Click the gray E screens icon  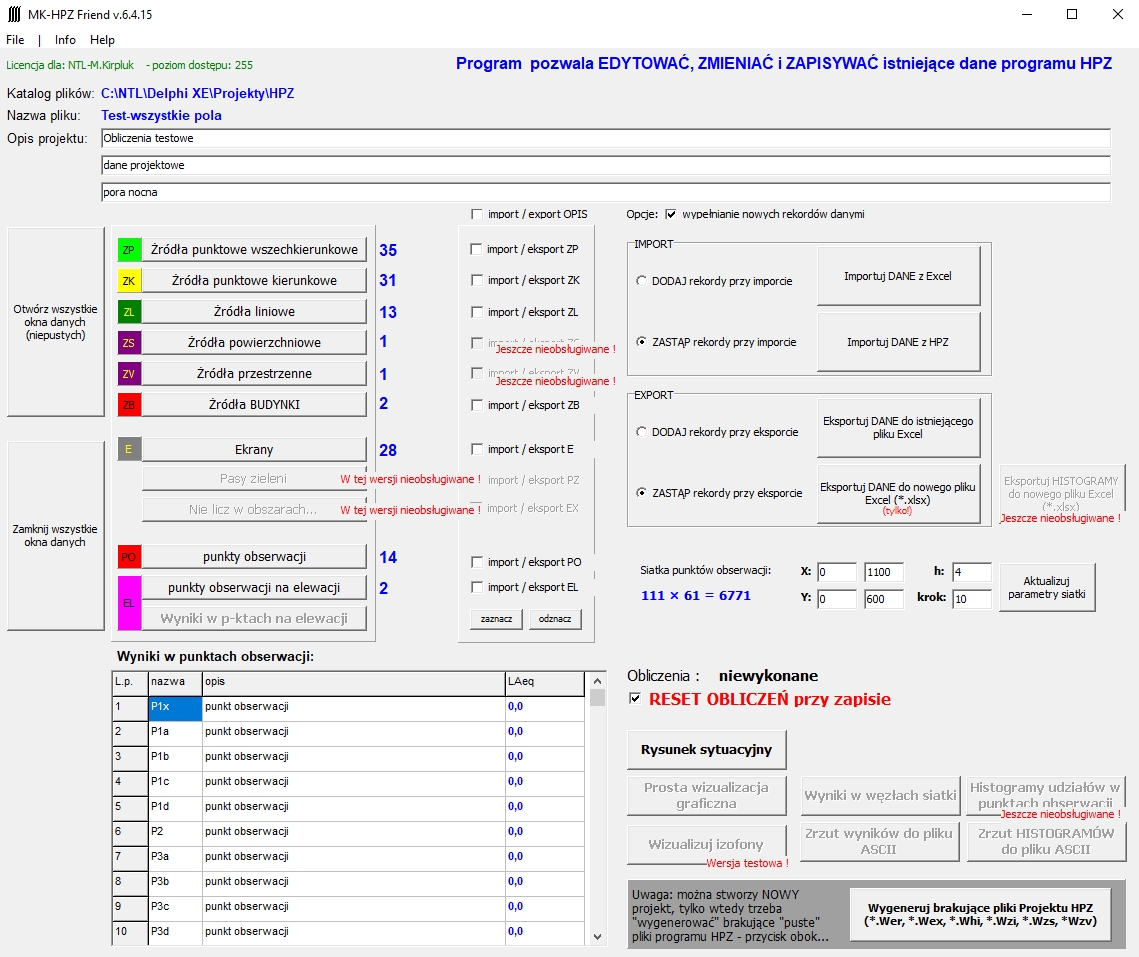point(129,450)
